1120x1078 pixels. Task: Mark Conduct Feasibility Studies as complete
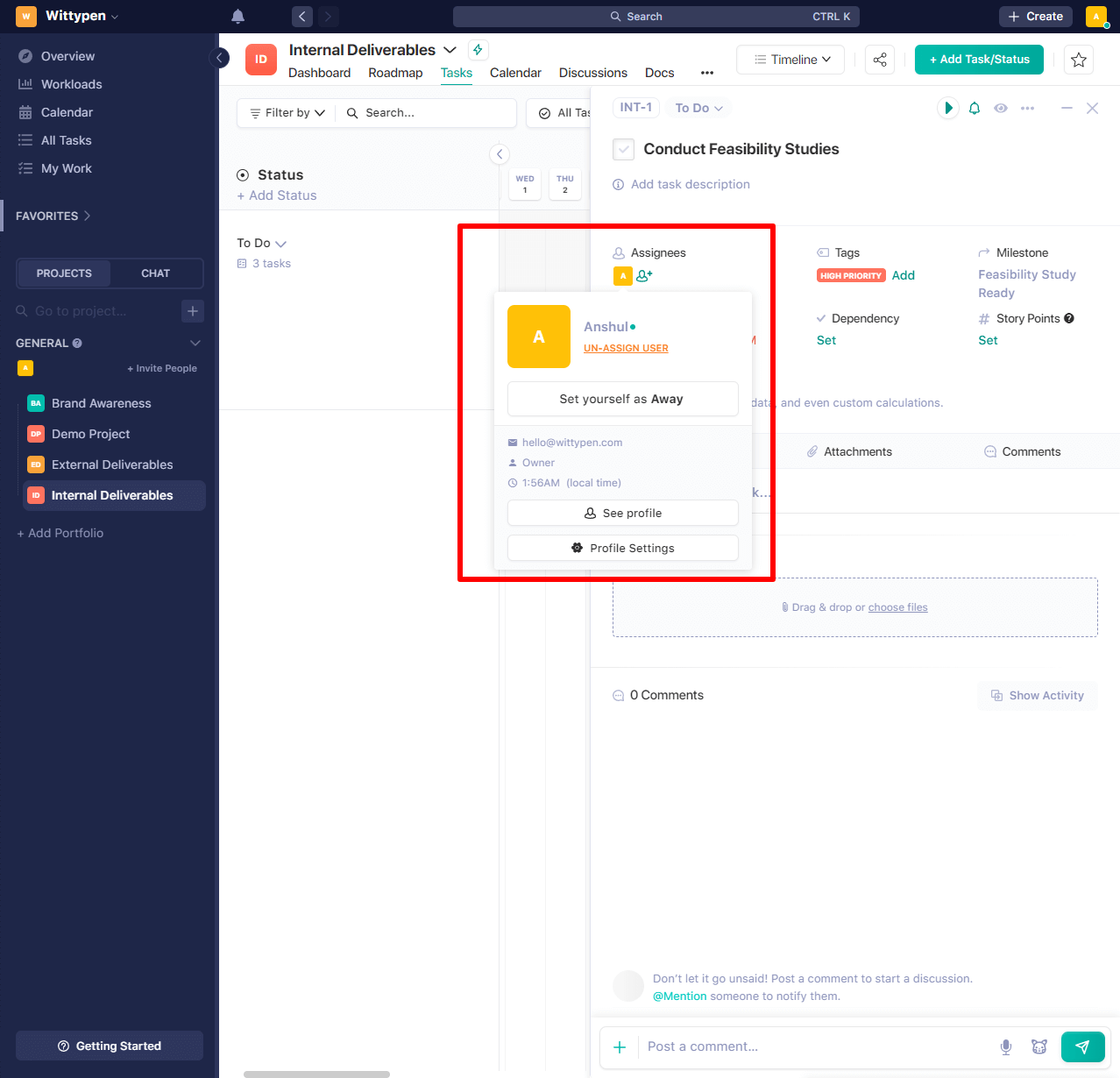(623, 149)
